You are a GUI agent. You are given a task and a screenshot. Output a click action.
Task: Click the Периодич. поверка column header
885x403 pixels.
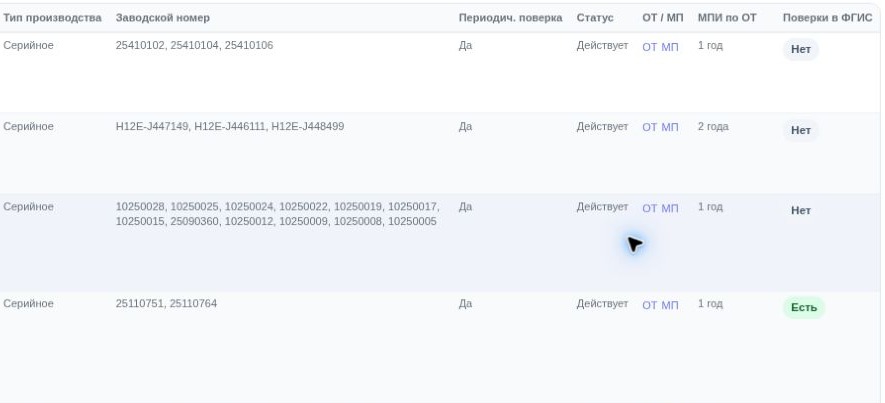click(x=510, y=17)
